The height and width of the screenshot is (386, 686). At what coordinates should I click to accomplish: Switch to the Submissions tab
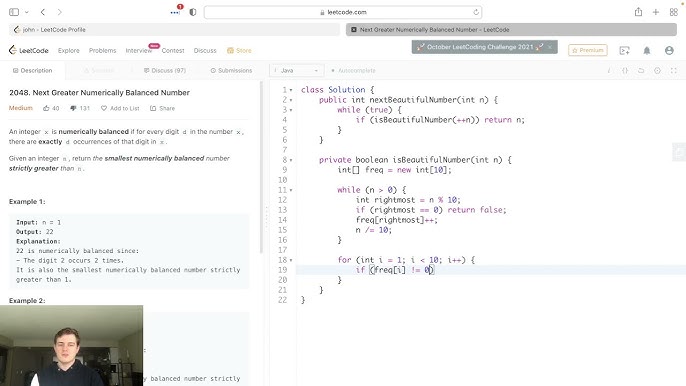pyautogui.click(x=231, y=70)
